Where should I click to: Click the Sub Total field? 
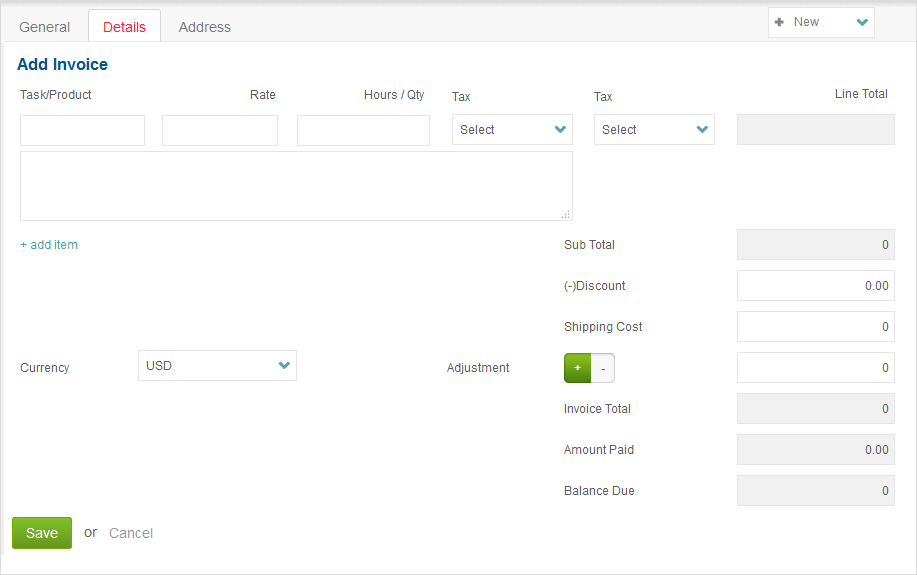(x=816, y=245)
